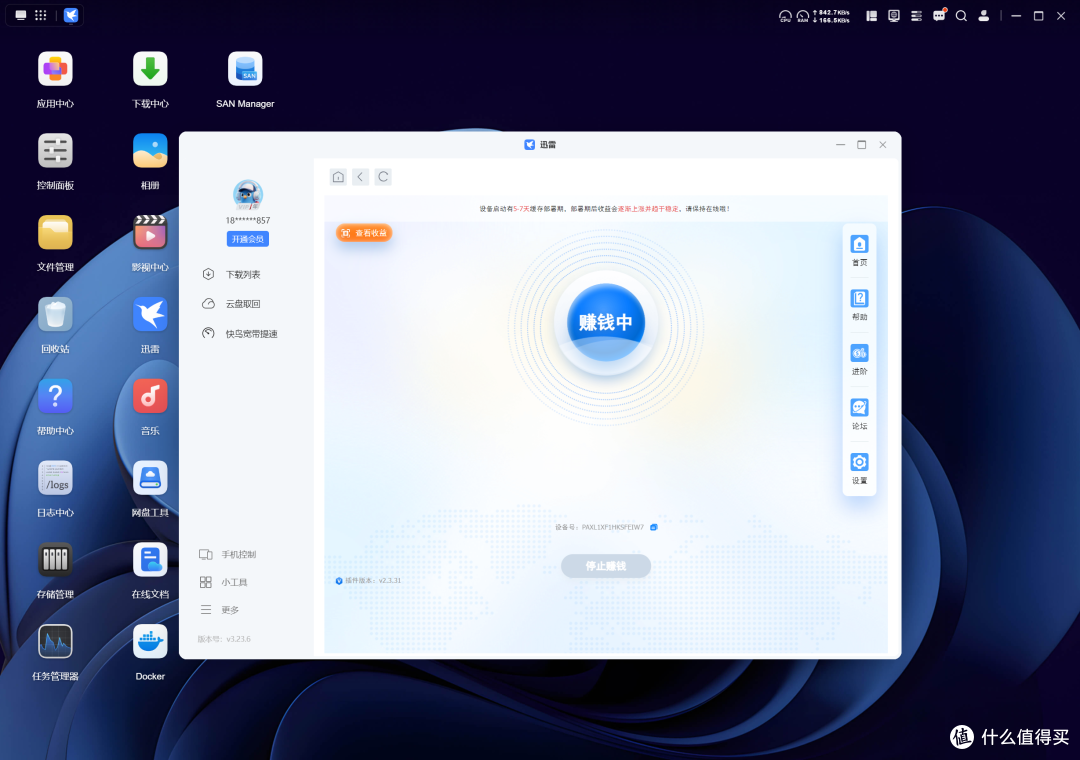The height and width of the screenshot is (760, 1080).
Task: Open the app grid launcher in top bar
Action: click(41, 15)
